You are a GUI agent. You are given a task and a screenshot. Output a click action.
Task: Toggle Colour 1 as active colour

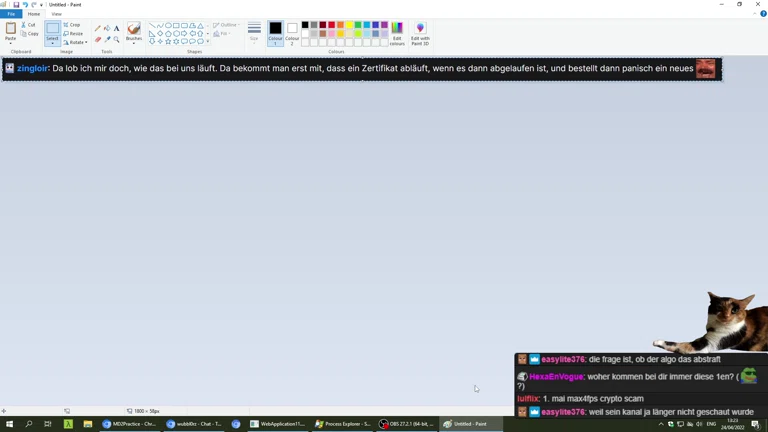275,33
